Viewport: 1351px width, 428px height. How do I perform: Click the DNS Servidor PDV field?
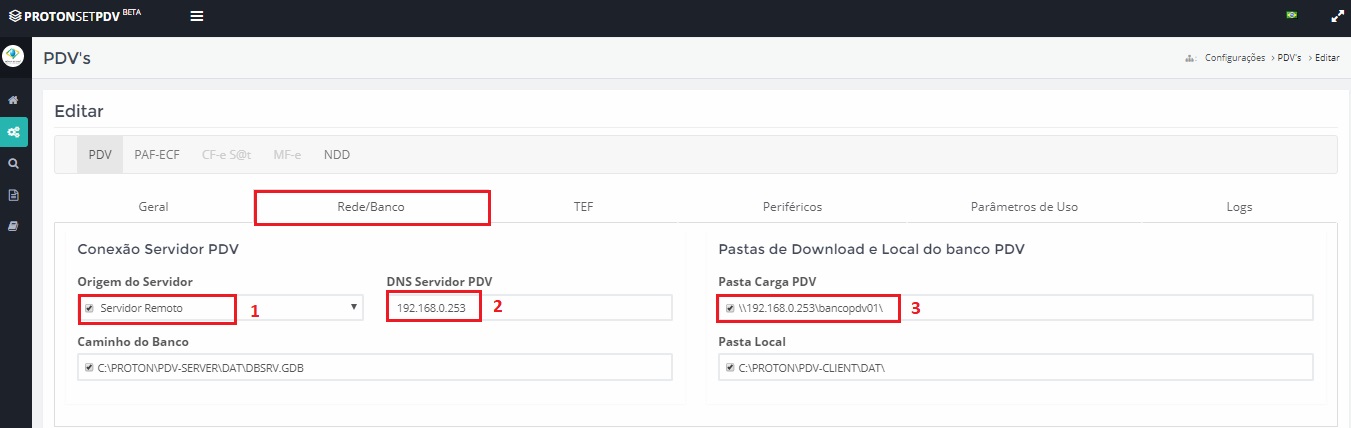(x=529, y=307)
